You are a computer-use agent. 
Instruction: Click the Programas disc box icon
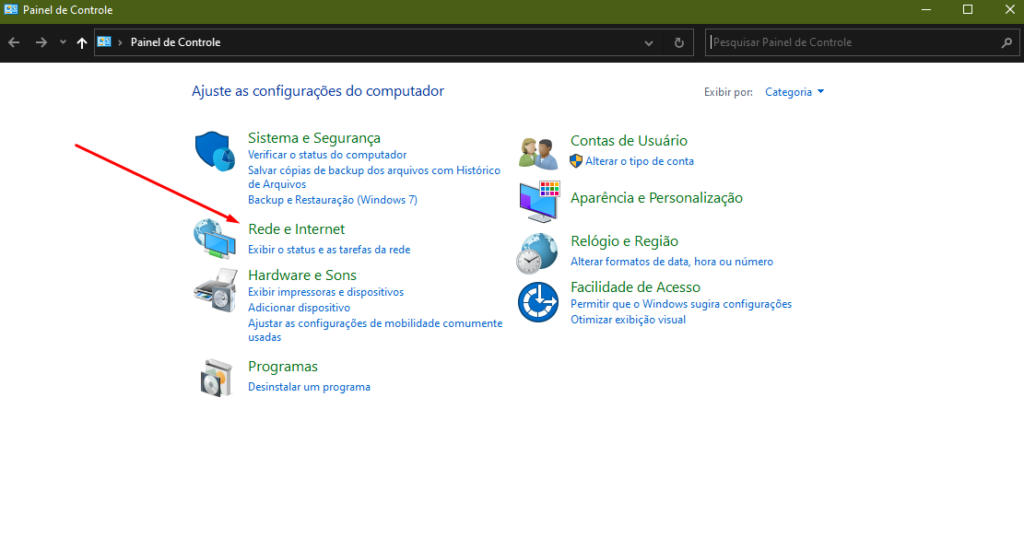click(x=216, y=377)
